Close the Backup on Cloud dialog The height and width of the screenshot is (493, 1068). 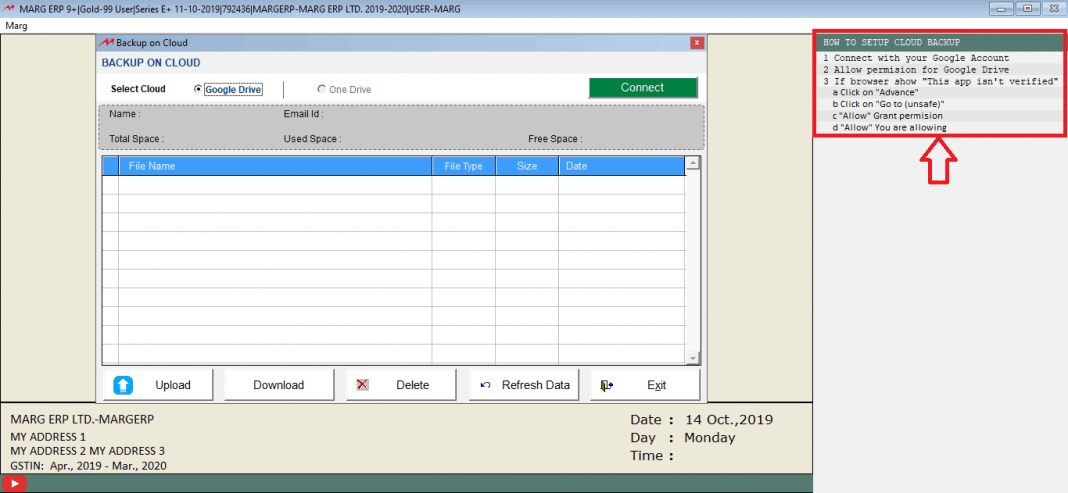click(696, 43)
